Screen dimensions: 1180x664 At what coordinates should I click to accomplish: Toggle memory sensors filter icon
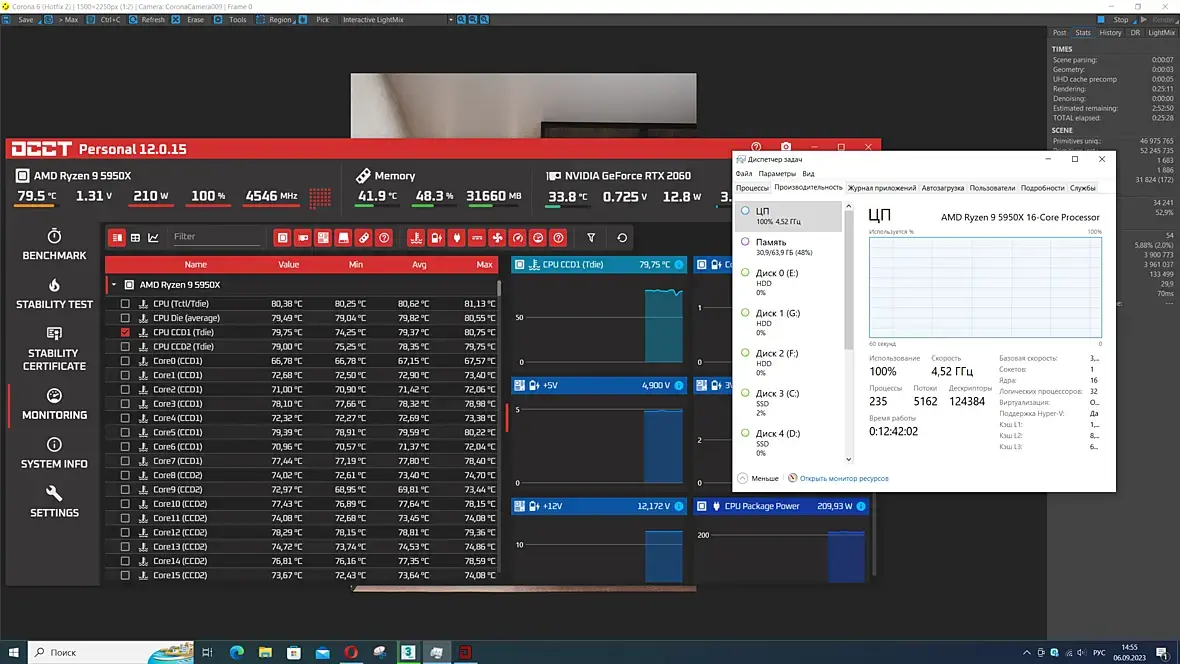[363, 238]
